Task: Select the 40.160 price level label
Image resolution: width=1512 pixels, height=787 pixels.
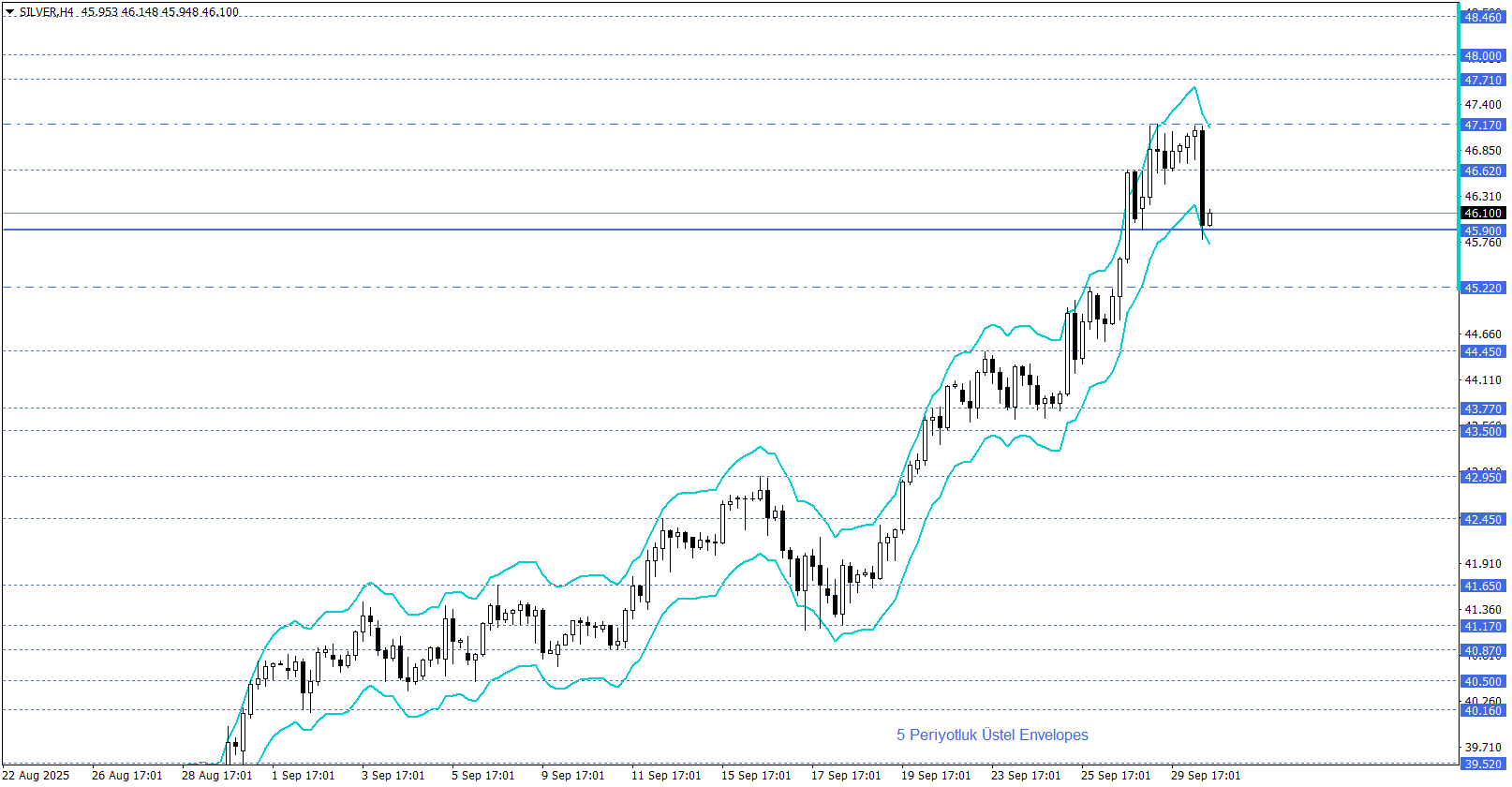Action: pyautogui.click(x=1483, y=711)
